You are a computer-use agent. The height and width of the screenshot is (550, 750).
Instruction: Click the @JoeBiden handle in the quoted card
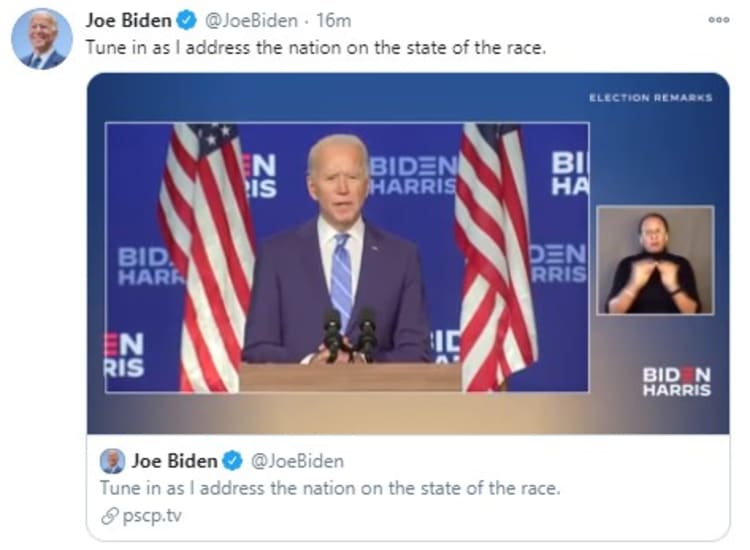pos(296,461)
